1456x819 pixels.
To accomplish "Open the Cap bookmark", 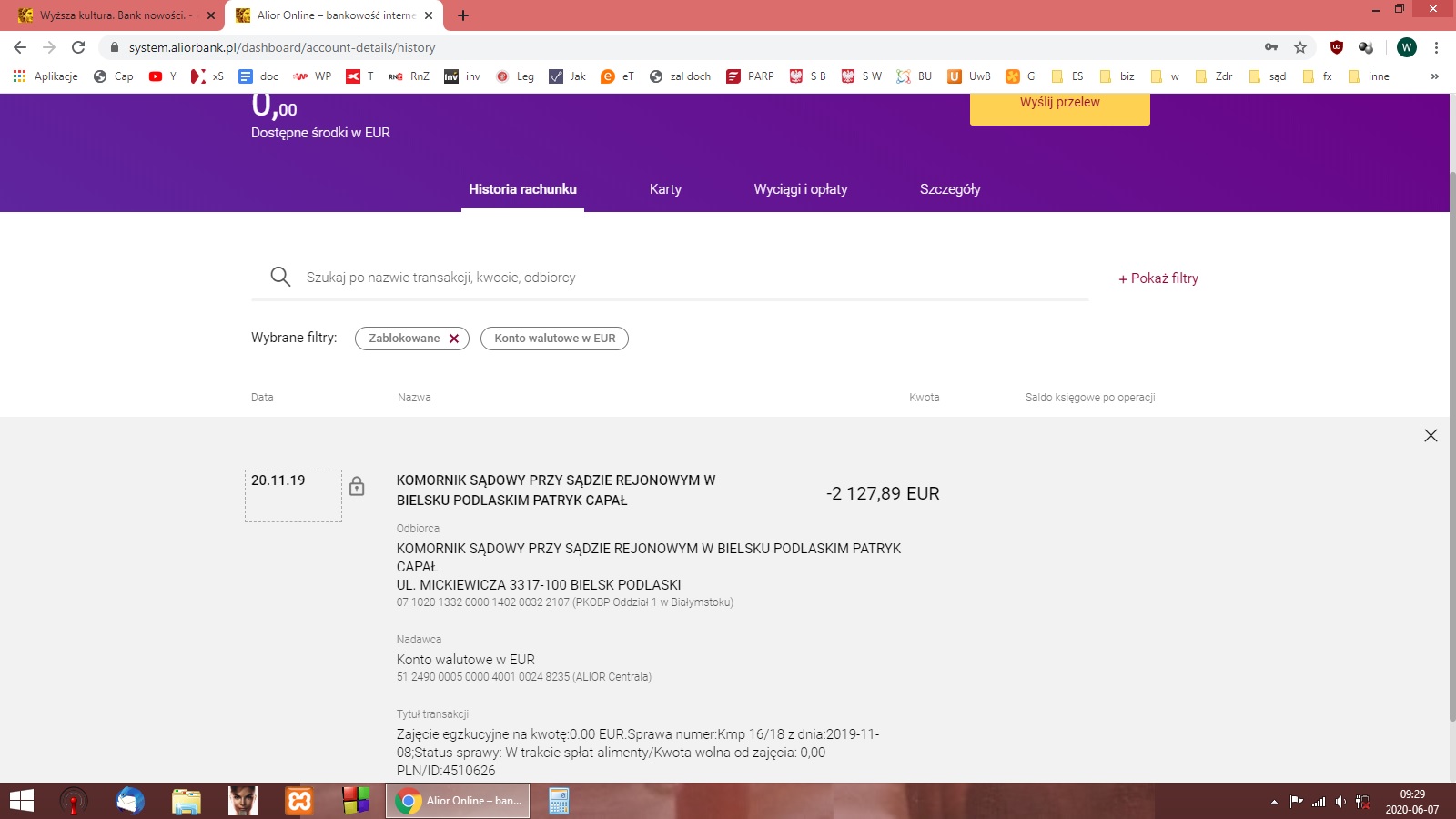I will tap(114, 76).
